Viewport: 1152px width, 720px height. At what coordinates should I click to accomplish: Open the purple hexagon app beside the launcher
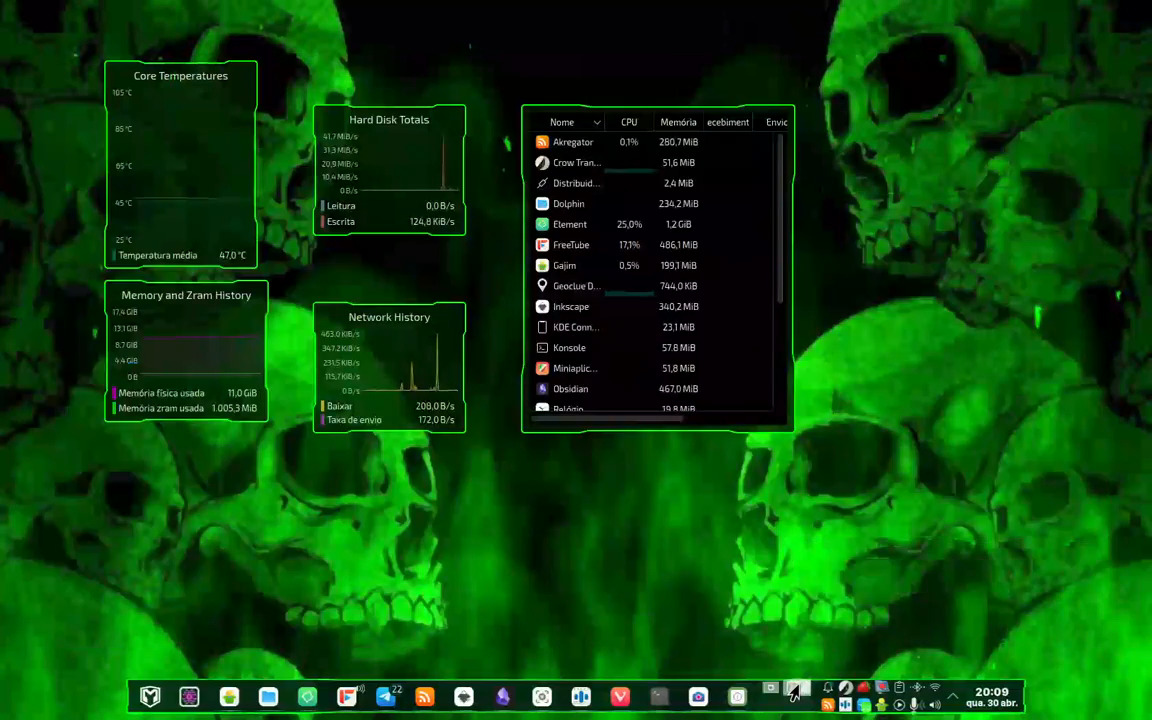(190, 696)
